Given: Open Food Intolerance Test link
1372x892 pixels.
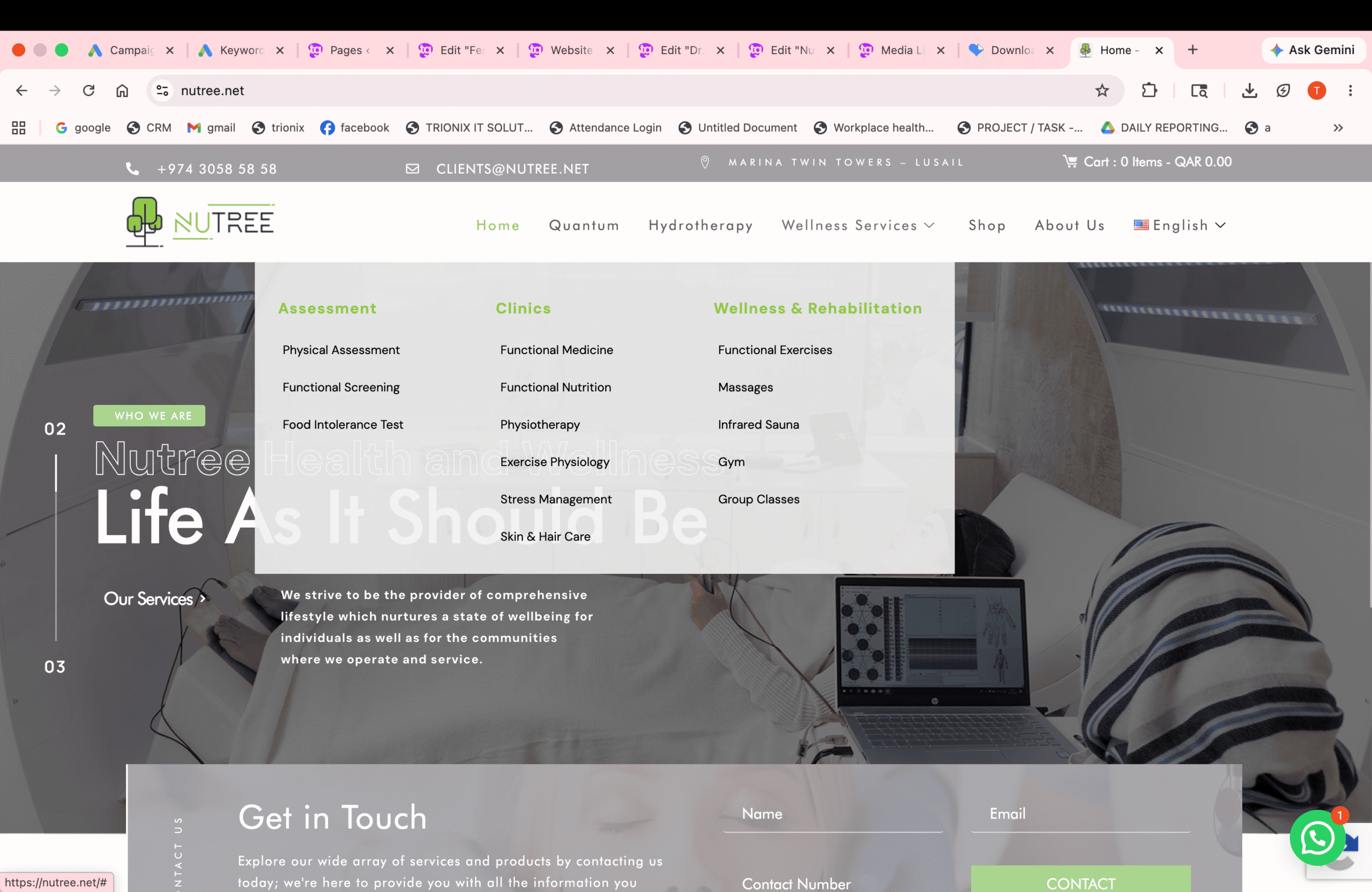Looking at the screenshot, I should click(342, 425).
